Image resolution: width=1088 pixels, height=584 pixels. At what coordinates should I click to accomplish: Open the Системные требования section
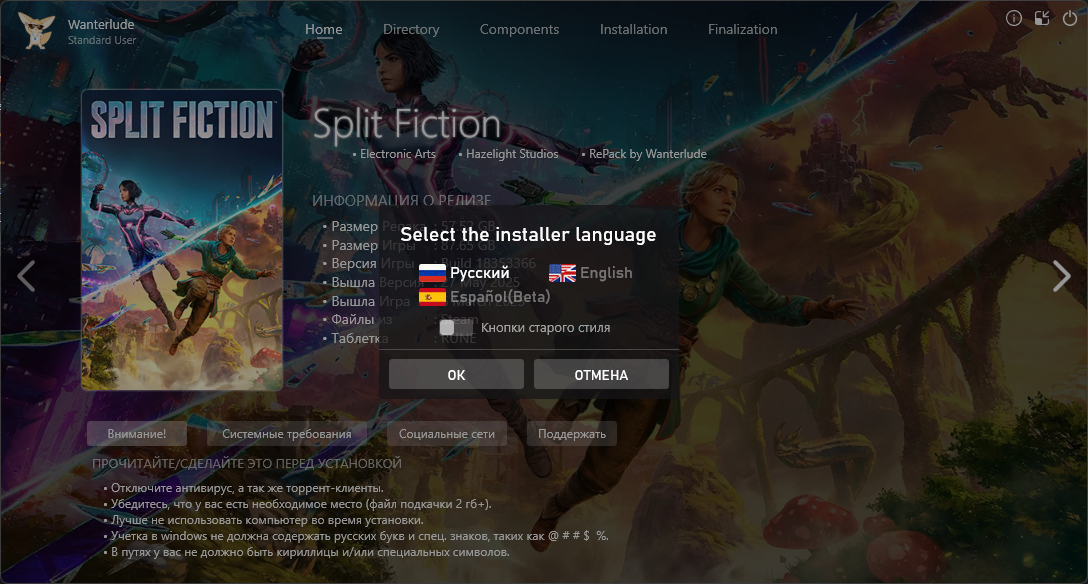point(287,433)
